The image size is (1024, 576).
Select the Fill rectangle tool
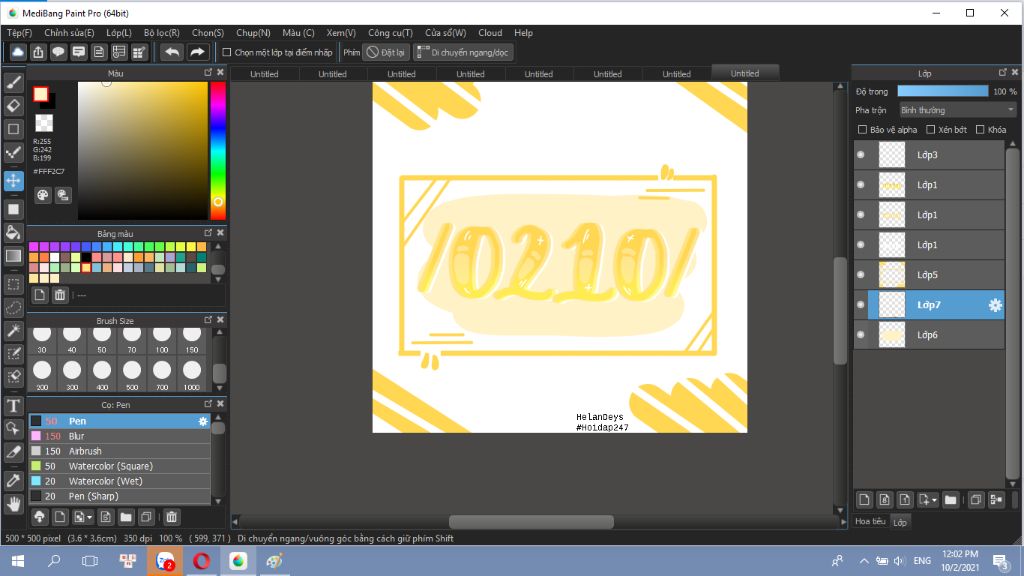(x=13, y=209)
